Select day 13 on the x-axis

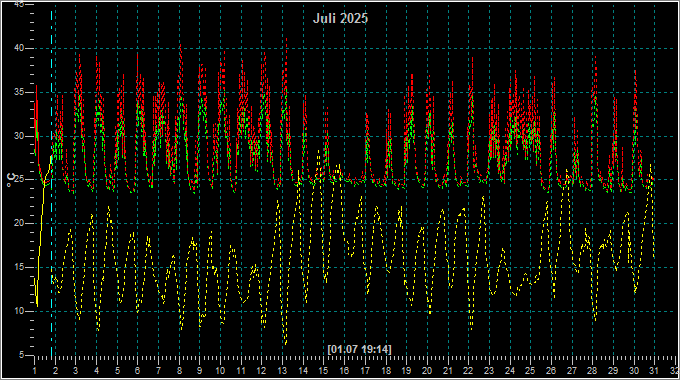(283, 371)
